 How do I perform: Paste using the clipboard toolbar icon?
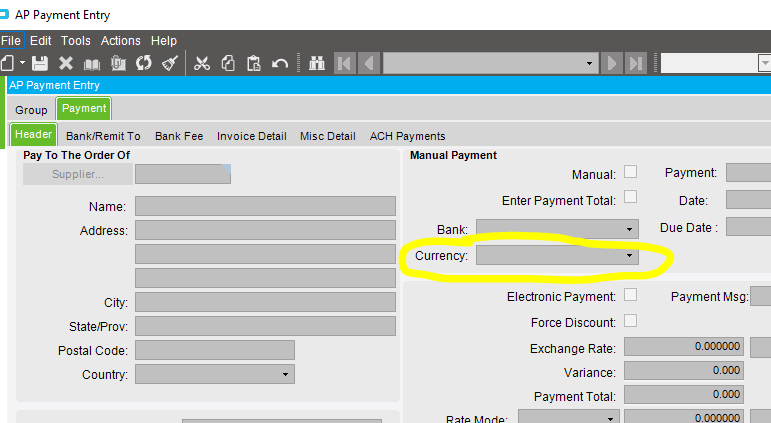pos(254,63)
